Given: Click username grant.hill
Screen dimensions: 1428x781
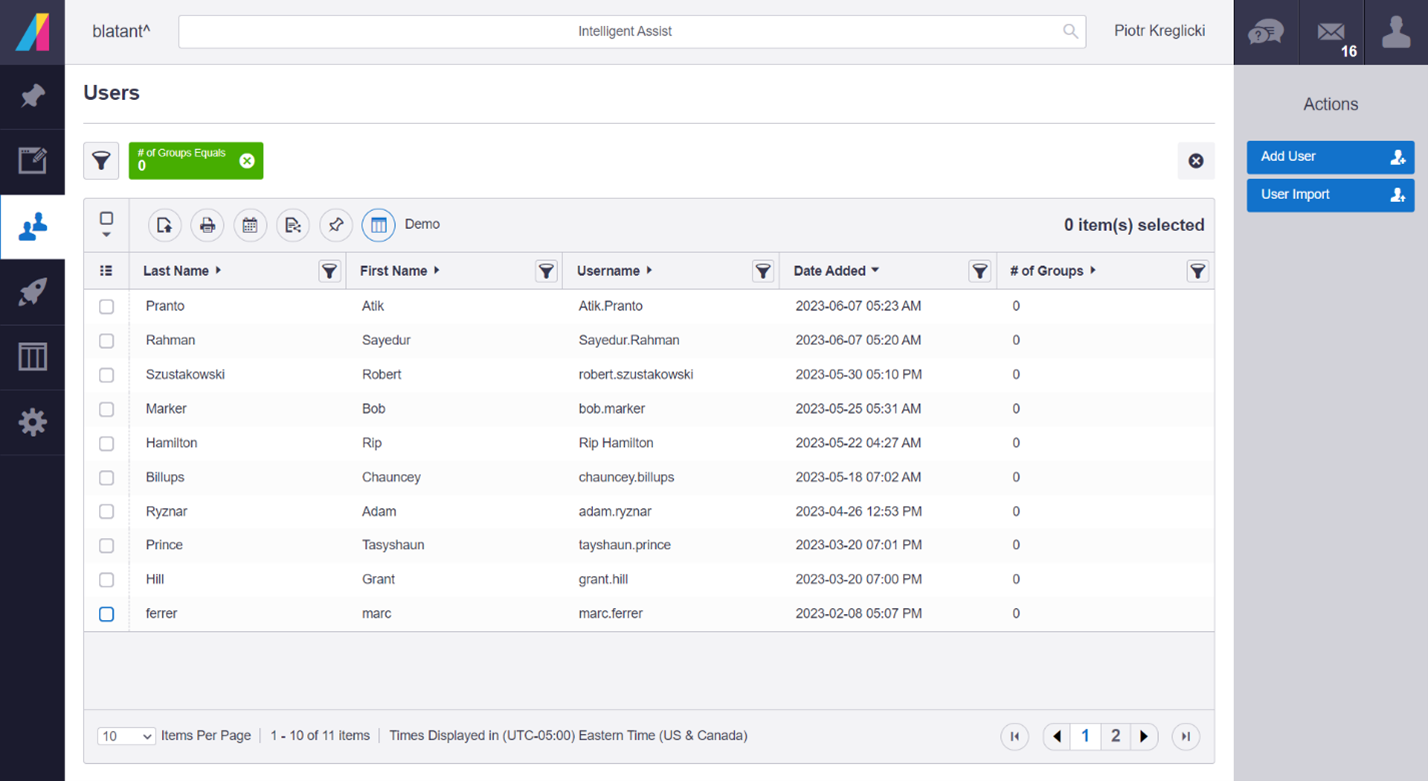Looking at the screenshot, I should tap(604, 579).
